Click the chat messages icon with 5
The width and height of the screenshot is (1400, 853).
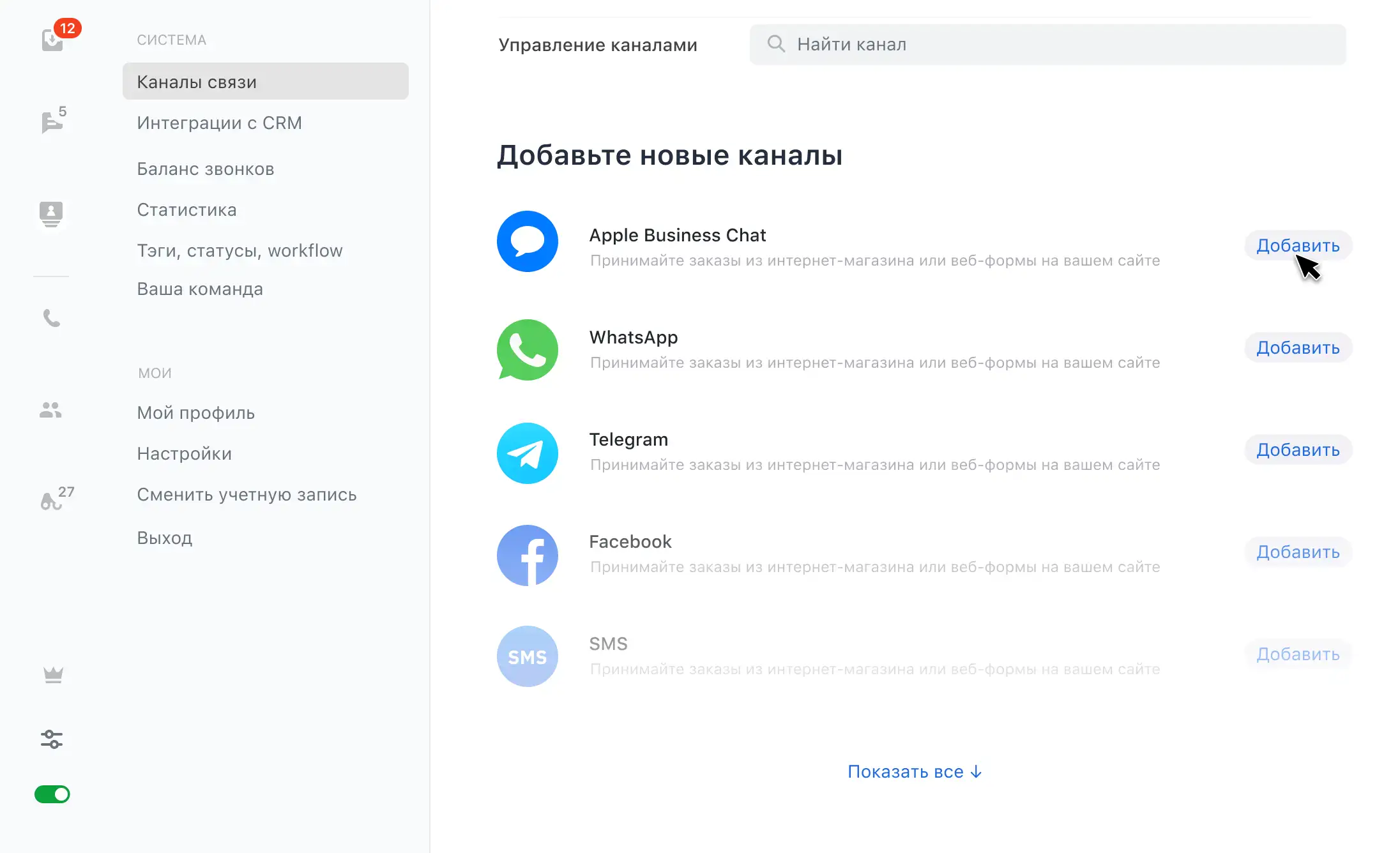52,121
